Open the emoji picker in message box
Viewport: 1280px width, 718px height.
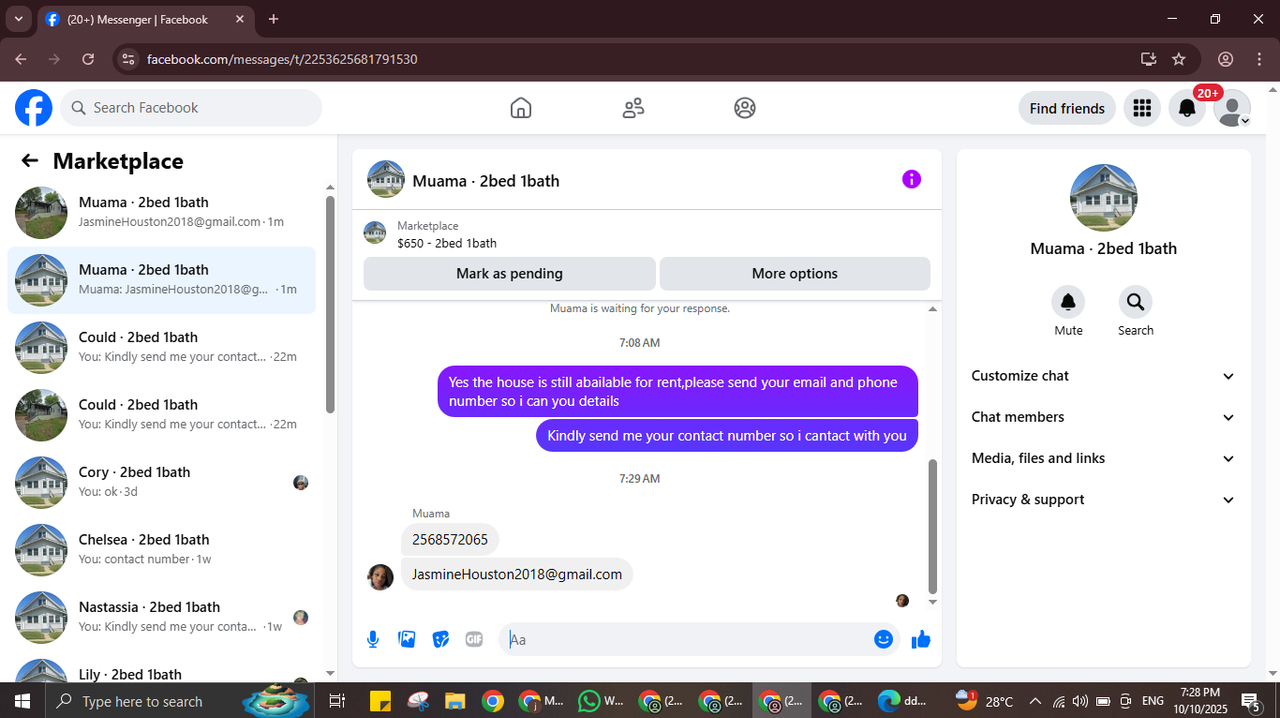pos(883,639)
